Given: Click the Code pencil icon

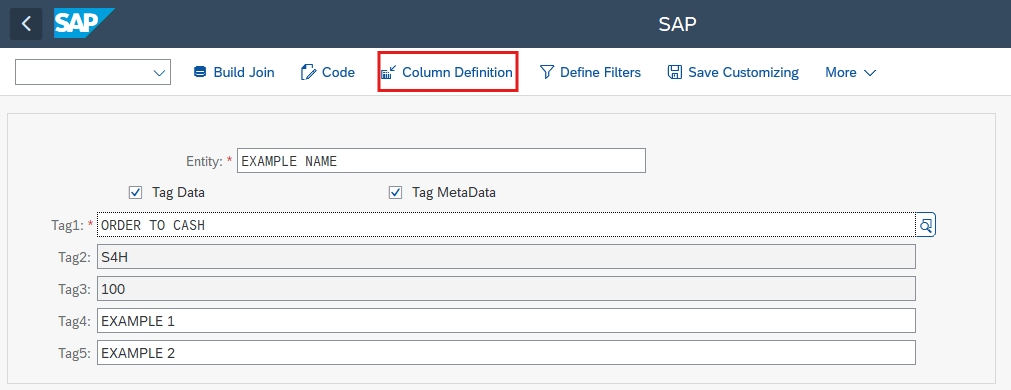Looking at the screenshot, I should pyautogui.click(x=308, y=72).
